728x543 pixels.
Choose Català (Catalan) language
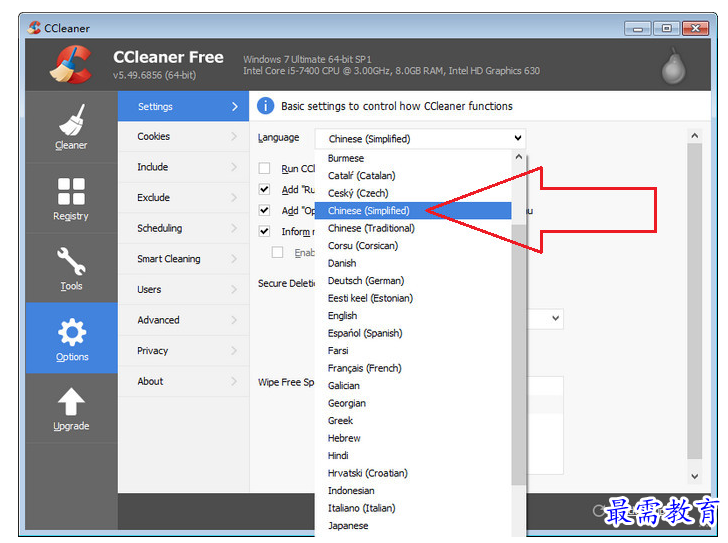click(413, 176)
